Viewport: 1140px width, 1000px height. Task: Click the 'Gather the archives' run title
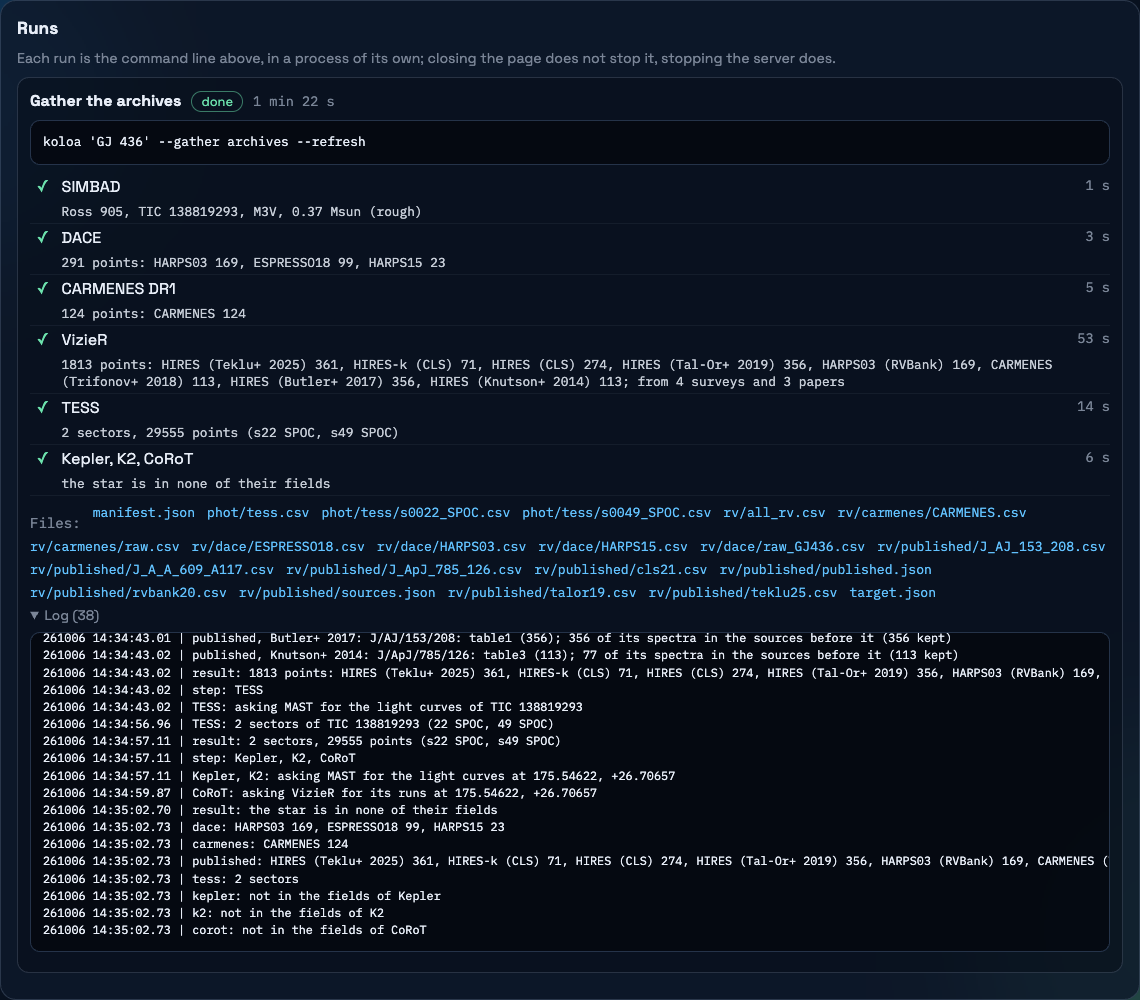(x=105, y=101)
